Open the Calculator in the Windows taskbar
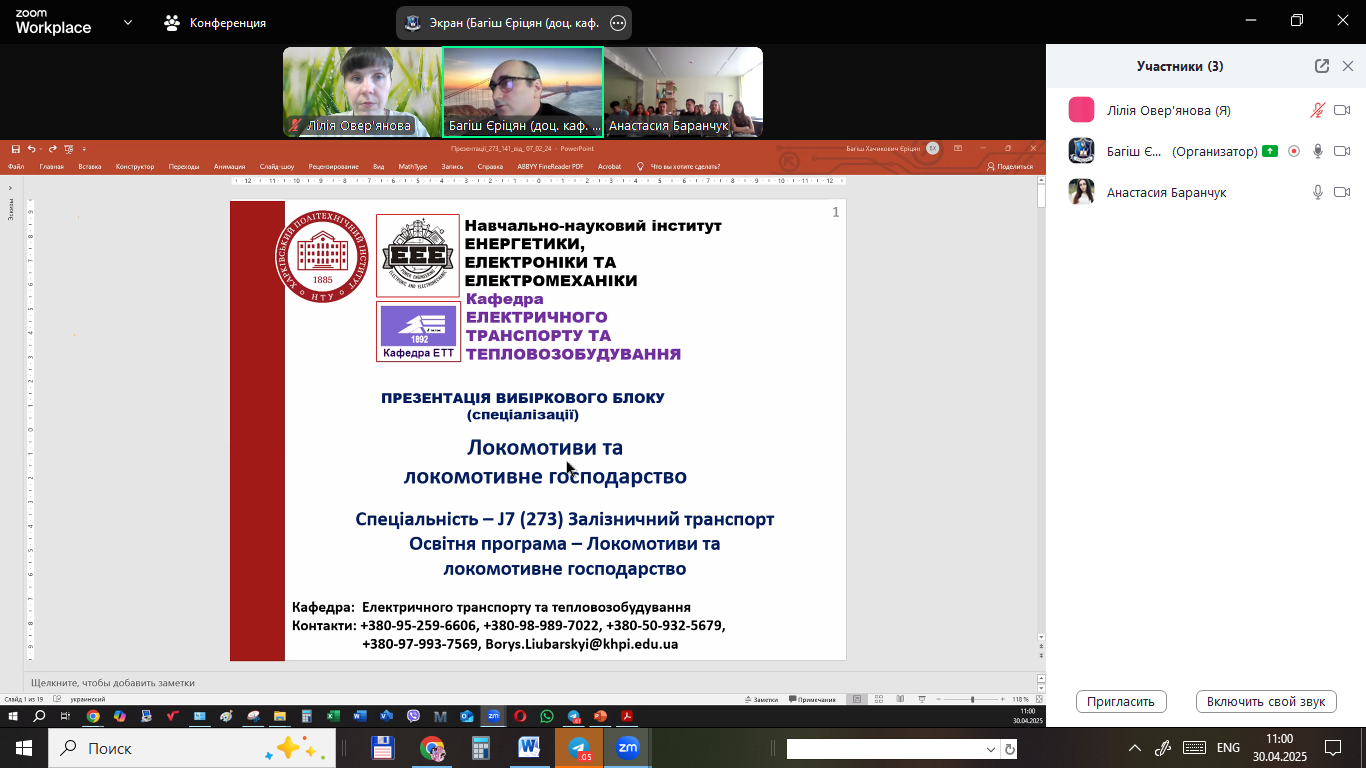This screenshot has height=768, width=1366. pos(481,748)
